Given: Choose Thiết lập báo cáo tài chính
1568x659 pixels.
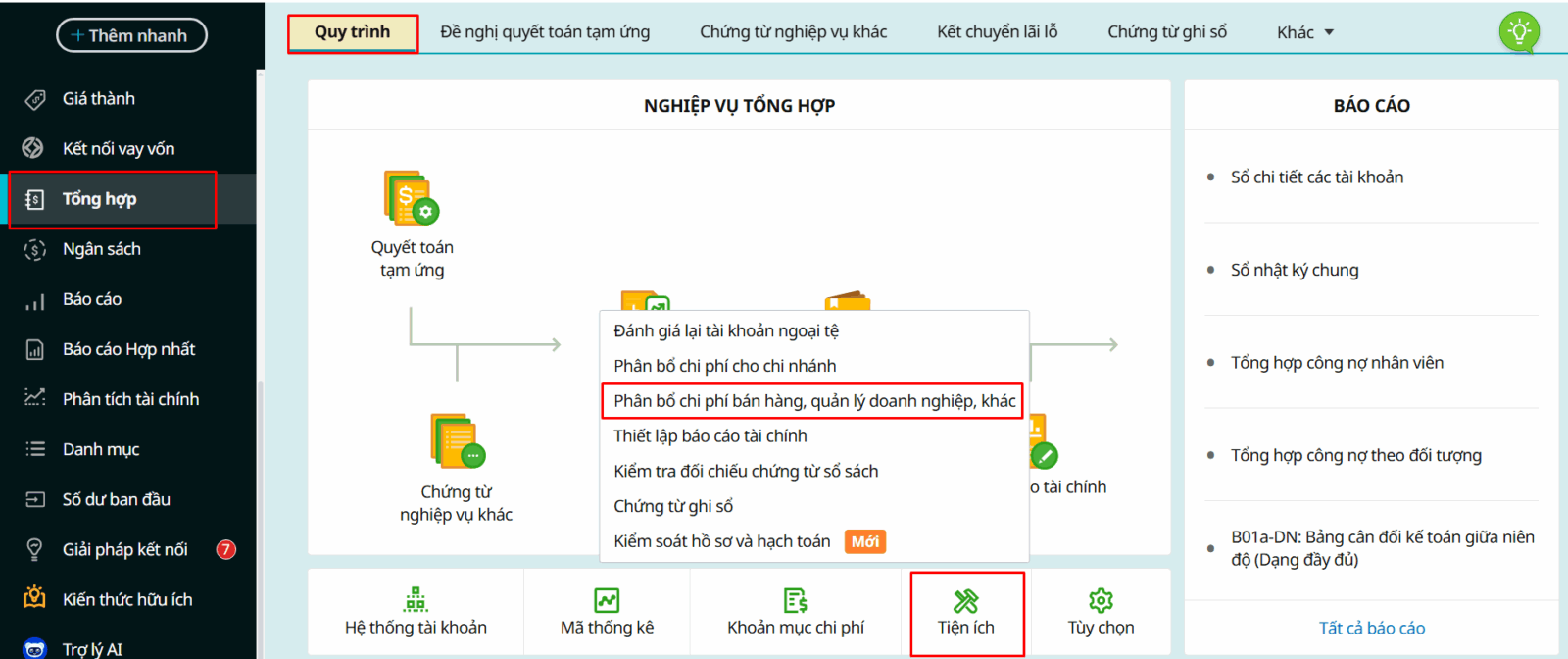Looking at the screenshot, I should (814, 436).
